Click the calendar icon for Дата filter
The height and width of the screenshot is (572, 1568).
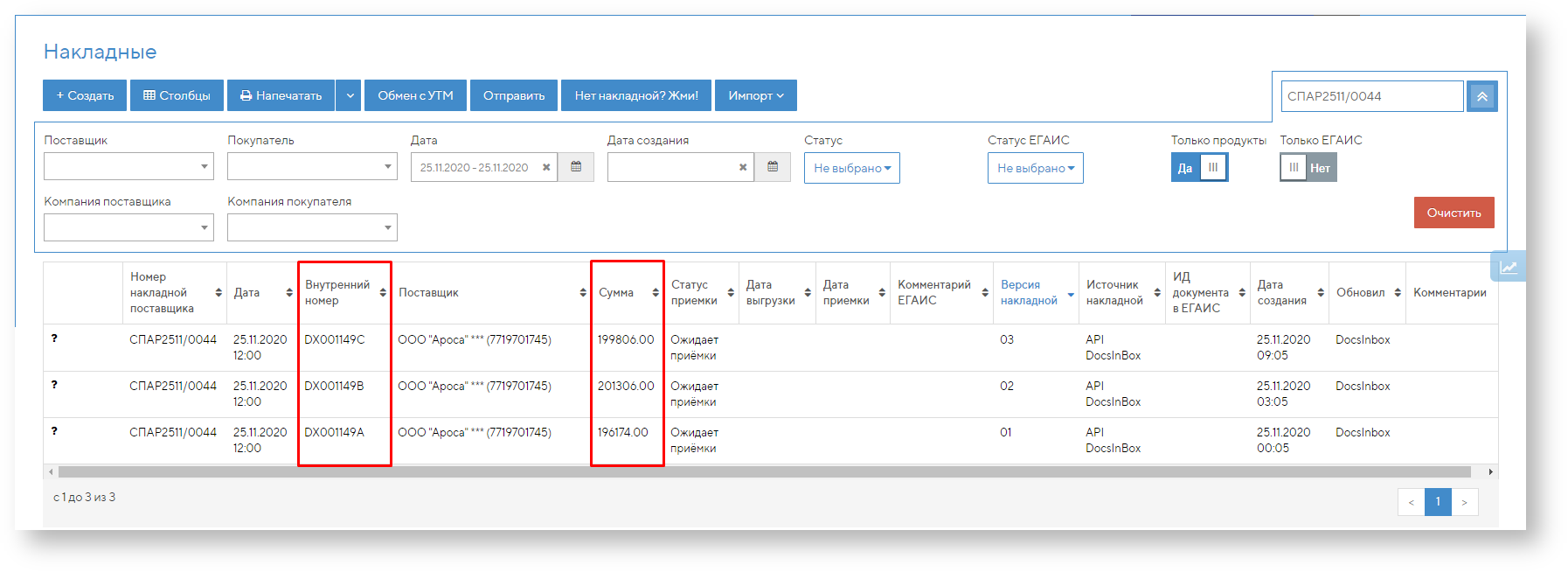(x=576, y=167)
